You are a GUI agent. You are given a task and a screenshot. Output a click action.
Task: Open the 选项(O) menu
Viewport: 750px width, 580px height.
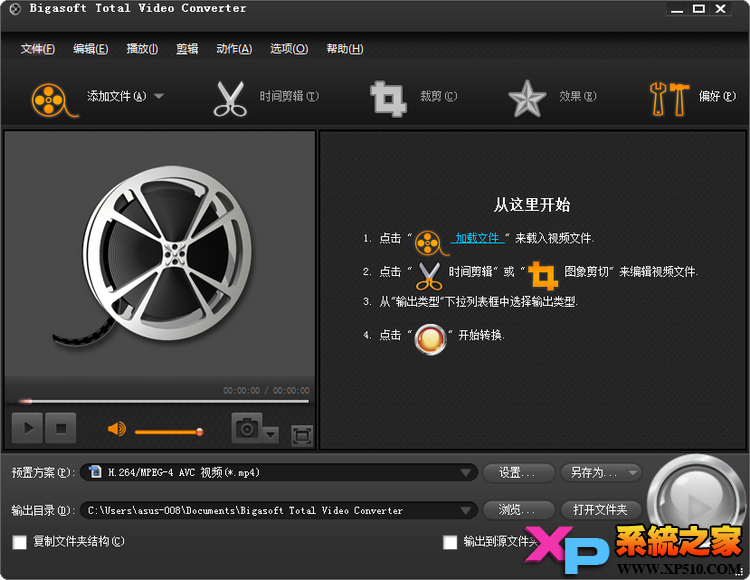coord(289,49)
